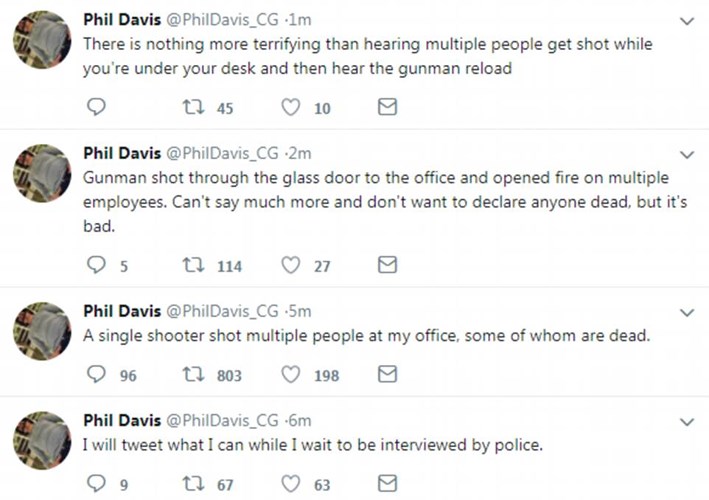Screen dimensions: 709x500
Task: Like the tweet with 10 likes
Action: coord(292,108)
